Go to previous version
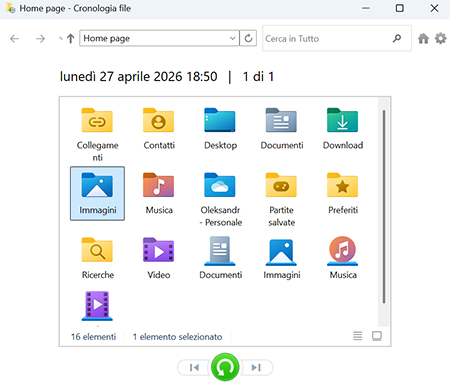450x385 pixels. point(194,367)
